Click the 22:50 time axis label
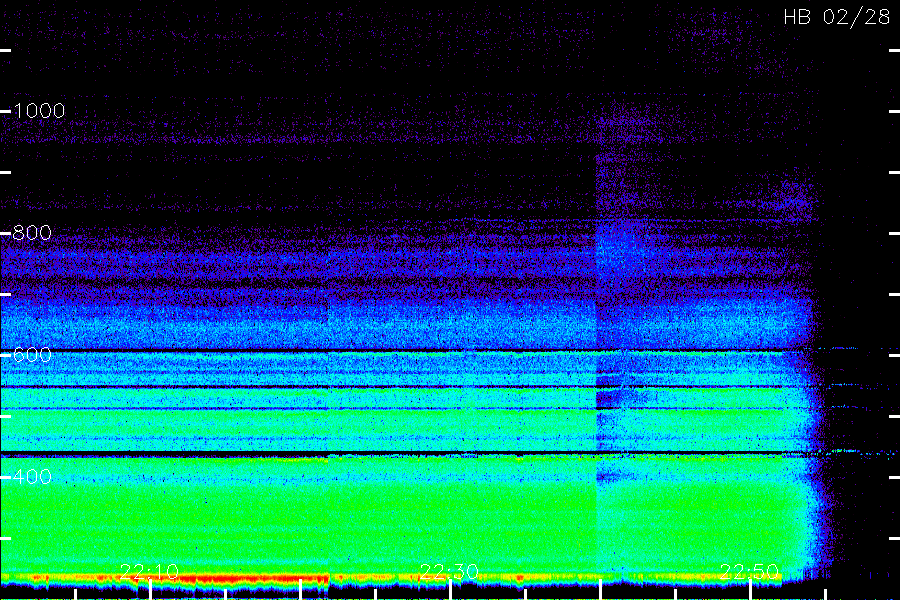Image resolution: width=900 pixels, height=600 pixels. point(750,572)
